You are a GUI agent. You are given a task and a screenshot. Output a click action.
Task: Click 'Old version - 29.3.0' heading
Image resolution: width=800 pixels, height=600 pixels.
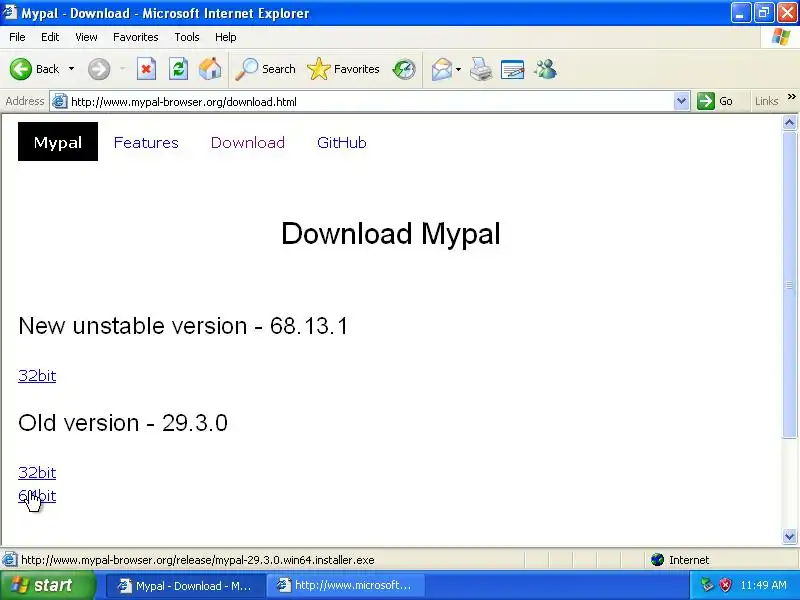click(x=123, y=423)
